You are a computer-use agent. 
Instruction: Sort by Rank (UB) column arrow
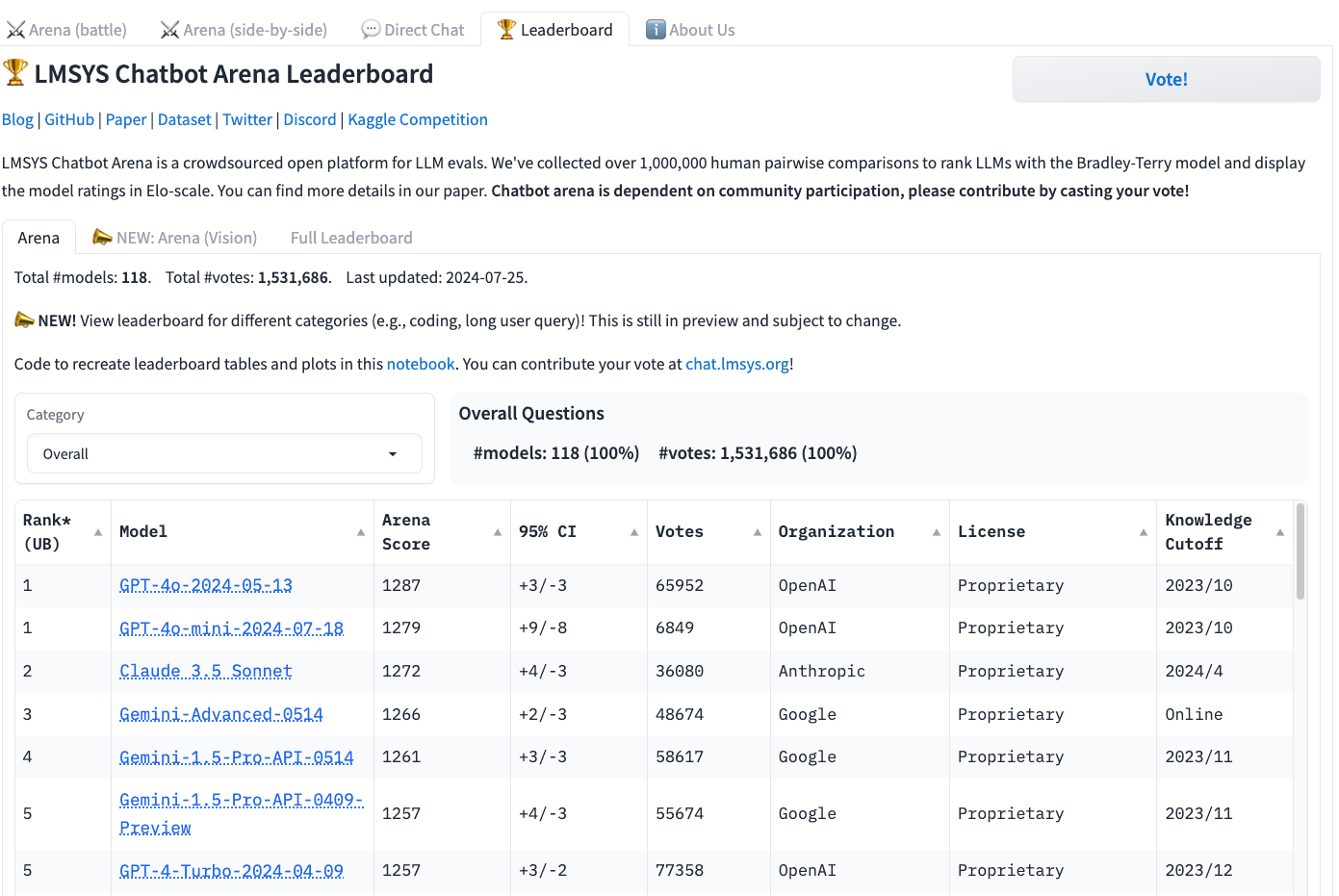(x=98, y=532)
